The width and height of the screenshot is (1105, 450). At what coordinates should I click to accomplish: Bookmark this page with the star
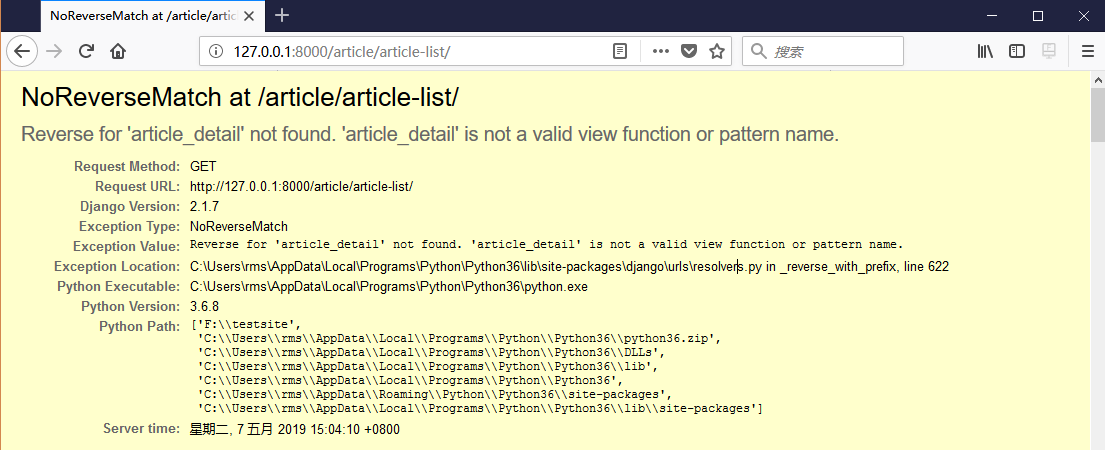click(716, 52)
